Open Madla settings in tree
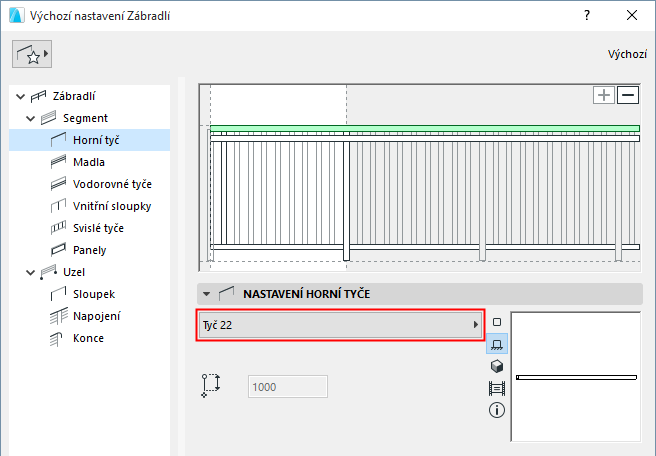 [x=89, y=162]
